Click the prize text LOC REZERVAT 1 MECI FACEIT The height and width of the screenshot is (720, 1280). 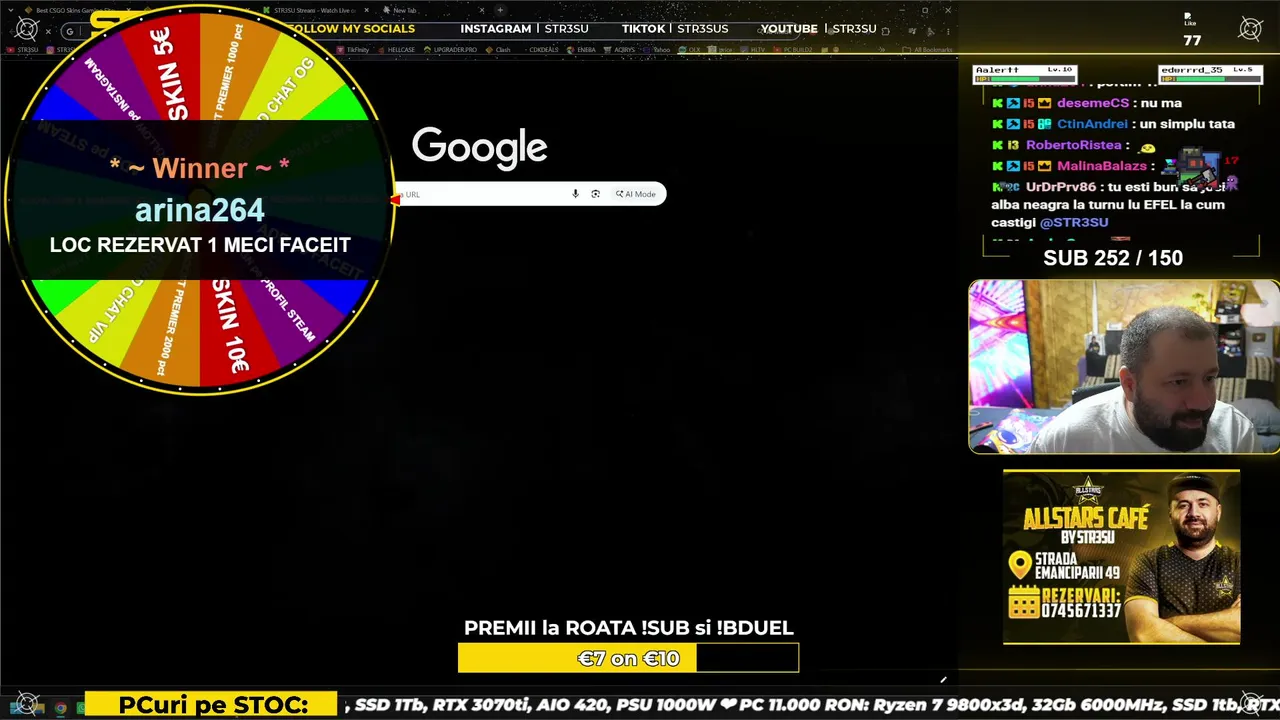click(200, 245)
